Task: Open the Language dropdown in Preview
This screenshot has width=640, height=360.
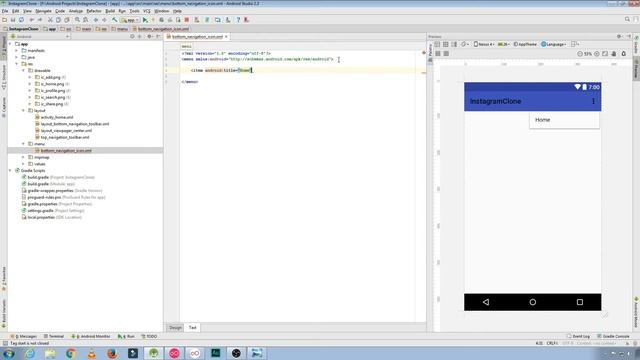Action: [x=553, y=44]
